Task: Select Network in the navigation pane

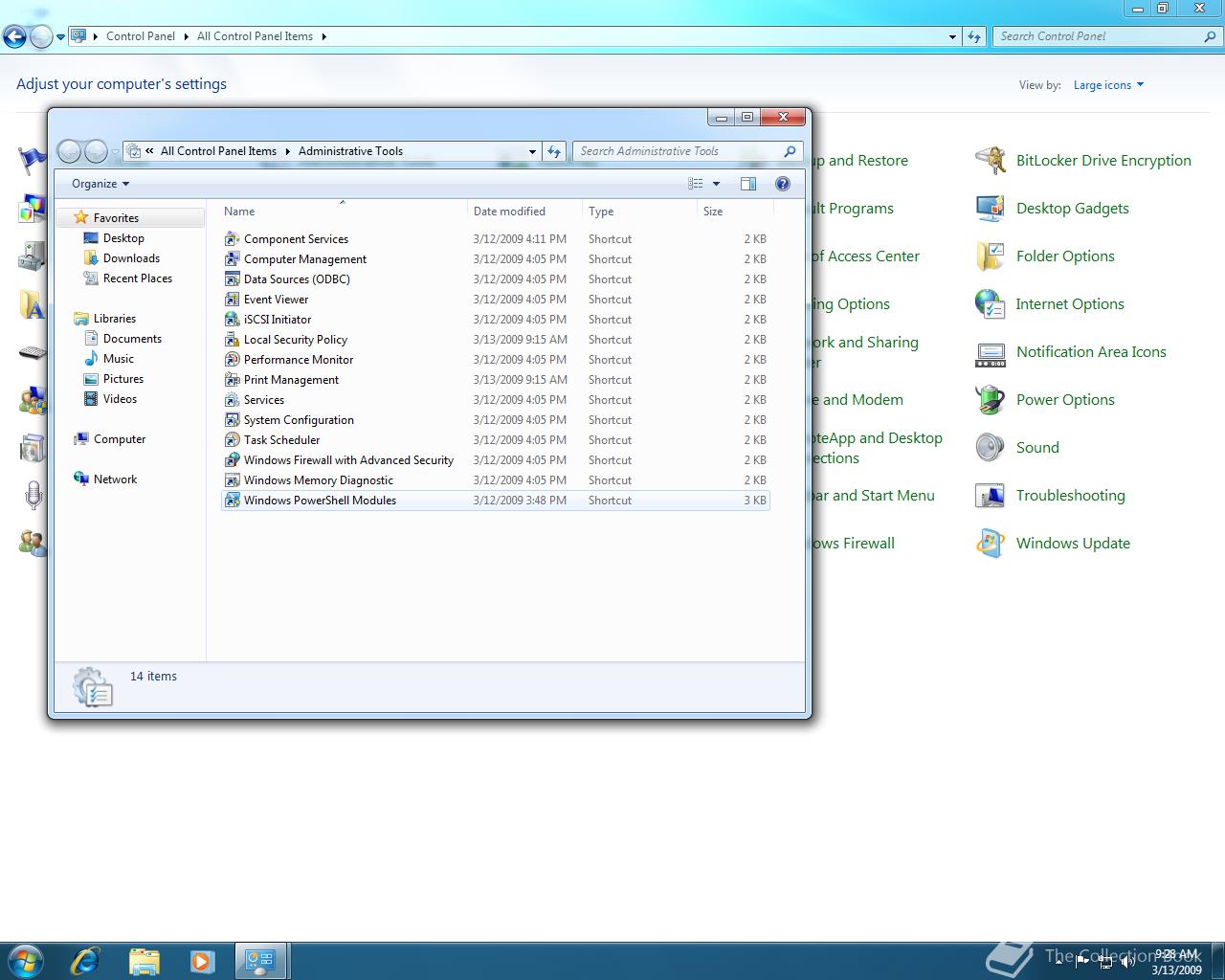Action: [x=115, y=479]
